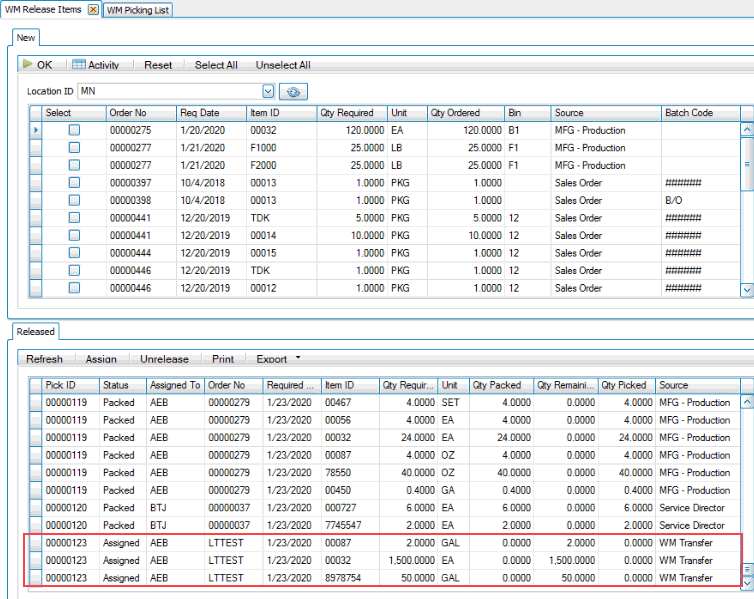Click the Assign button in Released toolbar

(x=101, y=359)
